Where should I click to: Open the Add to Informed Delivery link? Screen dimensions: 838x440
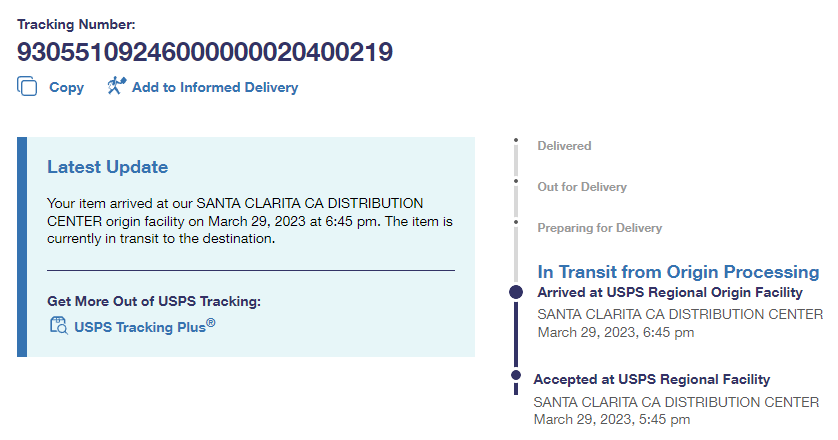214,88
